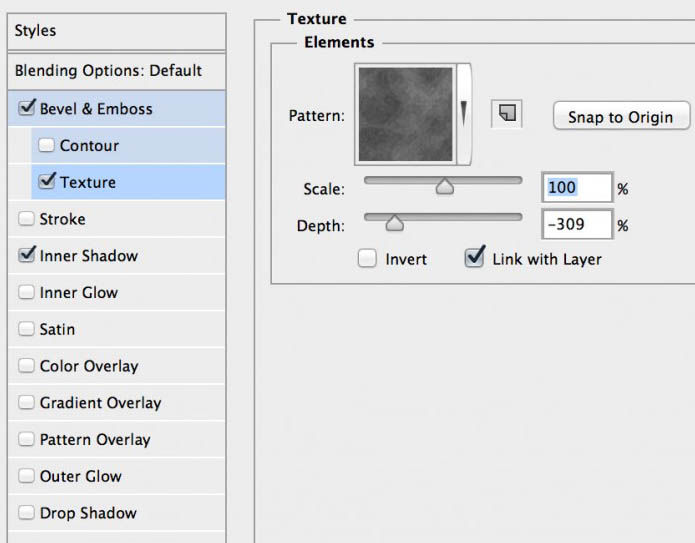Click the Depth percentage input field

[577, 224]
